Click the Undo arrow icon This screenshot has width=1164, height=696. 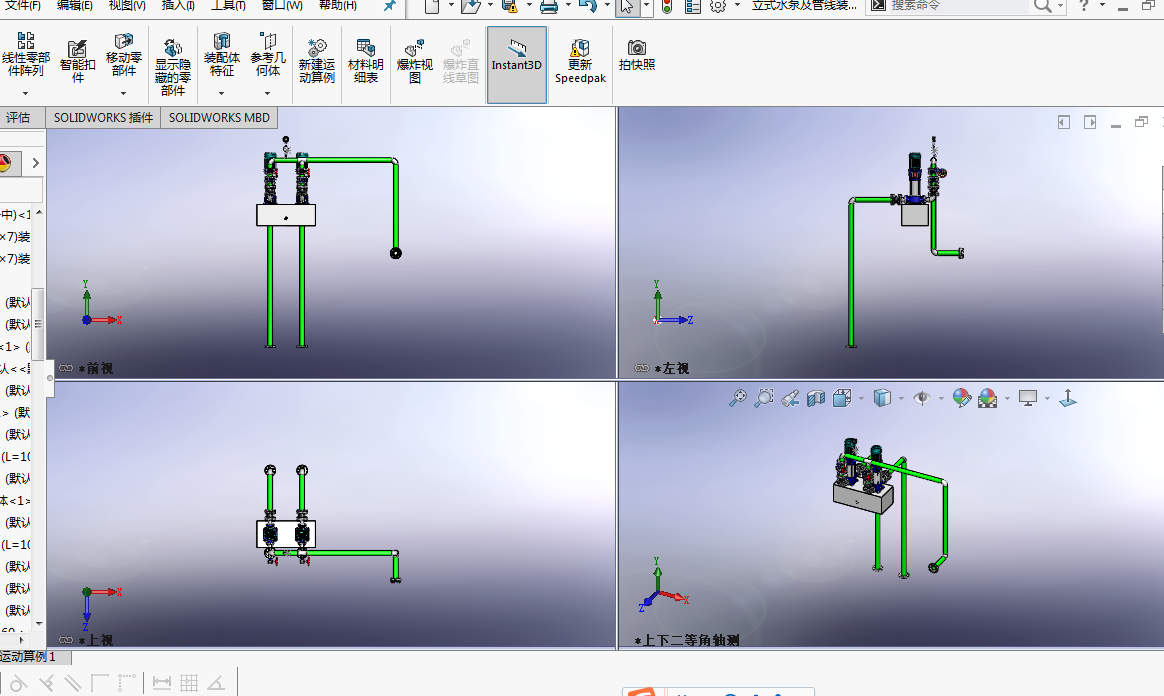click(x=587, y=7)
